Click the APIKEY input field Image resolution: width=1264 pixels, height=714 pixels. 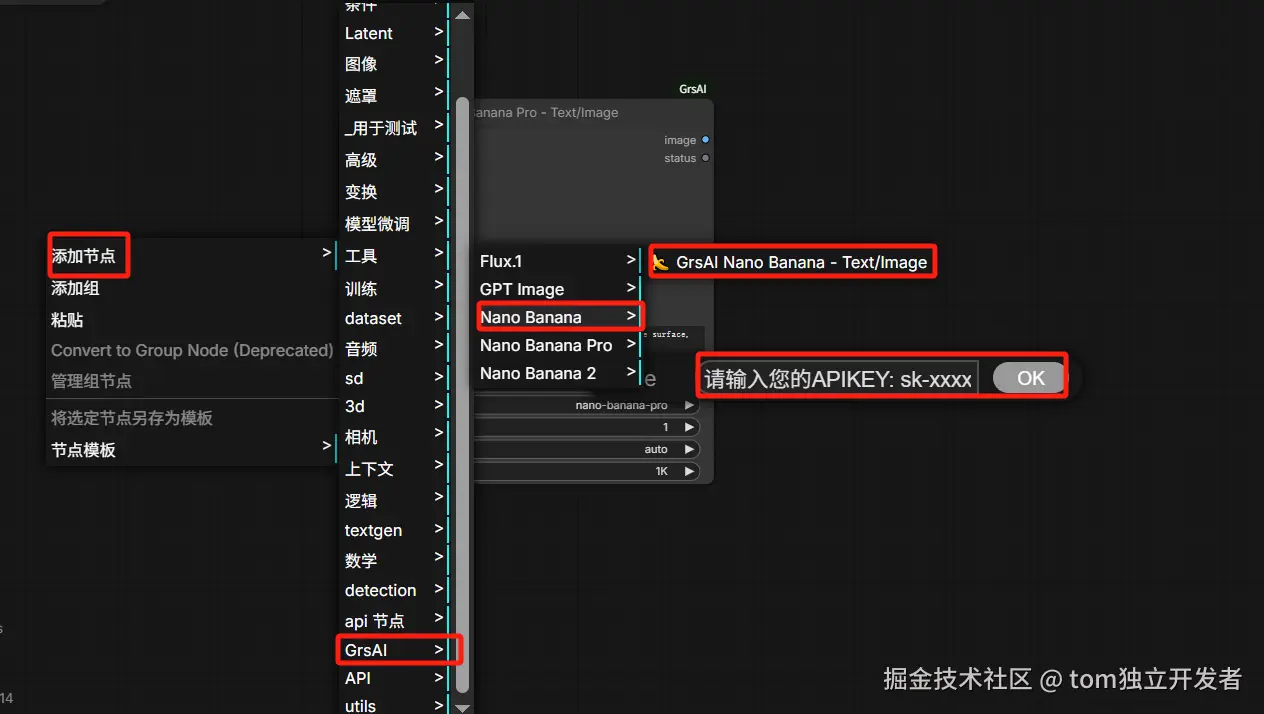coord(838,379)
